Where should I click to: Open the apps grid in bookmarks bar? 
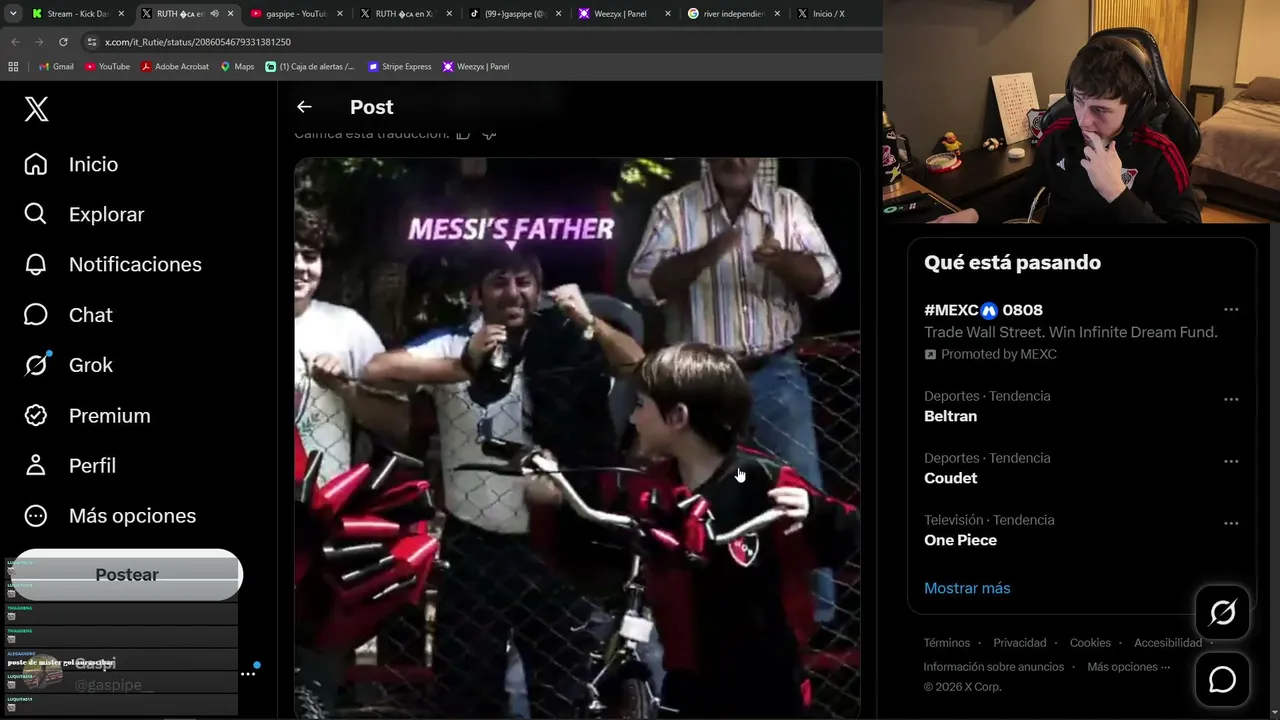tap(13, 67)
